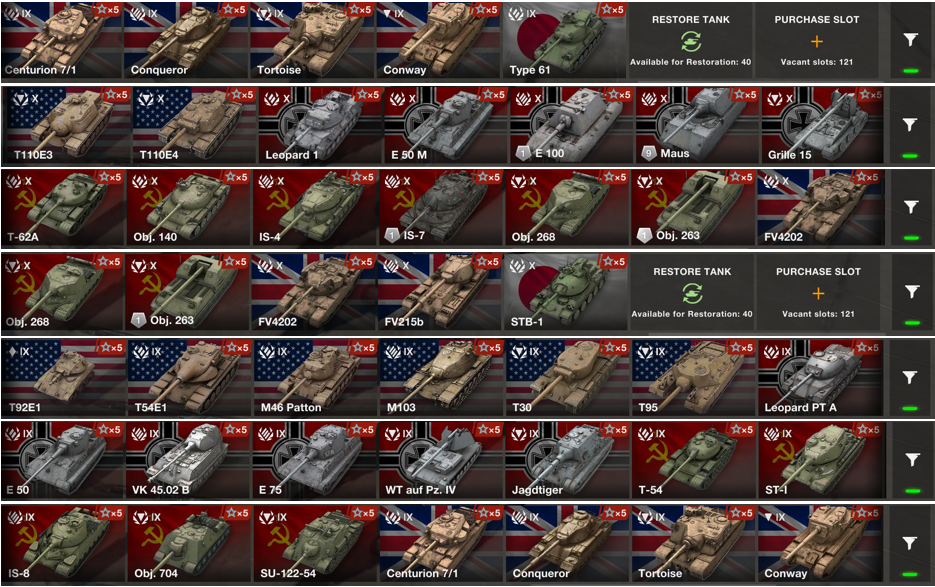Image resolution: width=935 pixels, height=587 pixels.
Task: Select the Obj. 140 tank
Action: tap(188, 208)
